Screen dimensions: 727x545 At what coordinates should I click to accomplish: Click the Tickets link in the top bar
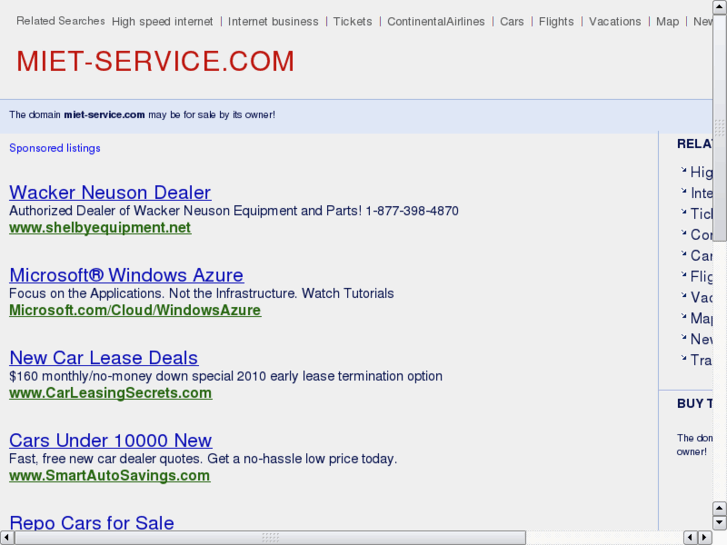tap(352, 22)
